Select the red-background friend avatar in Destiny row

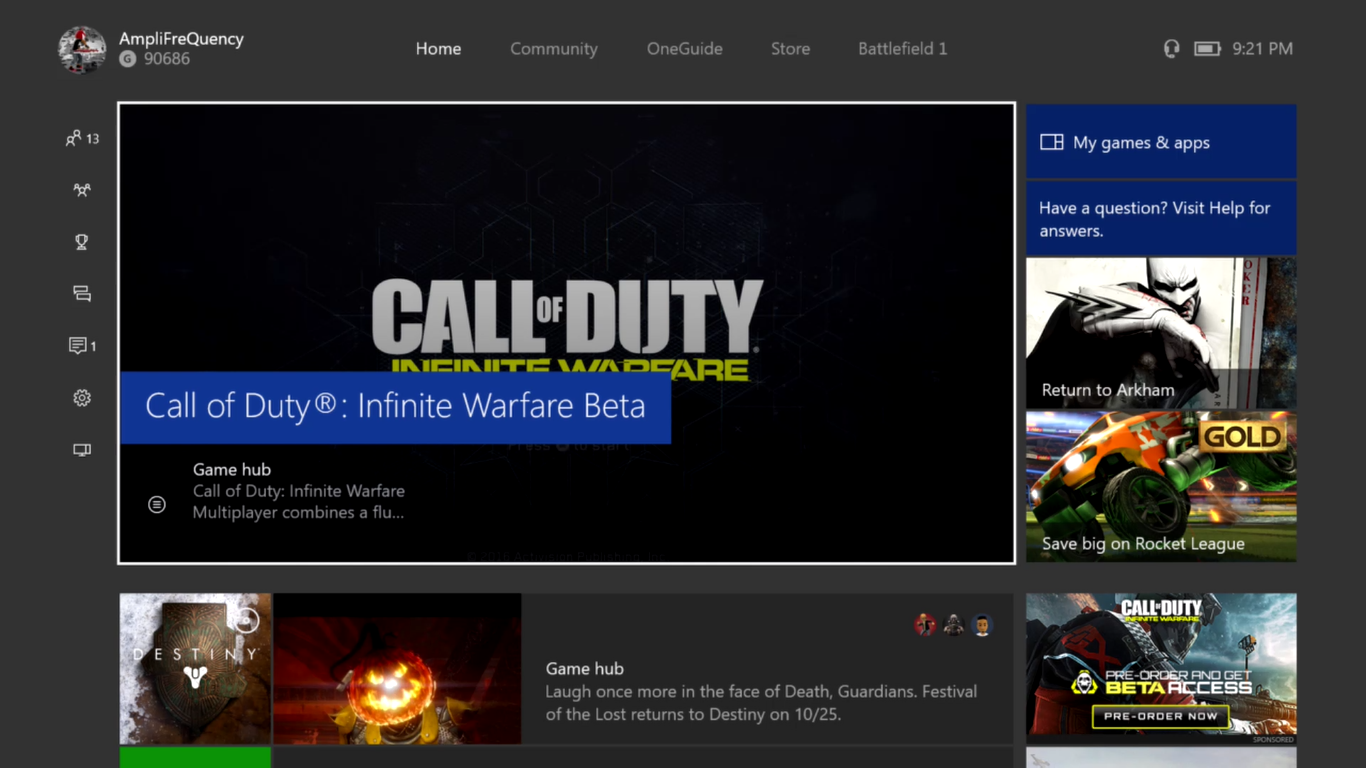pos(926,625)
